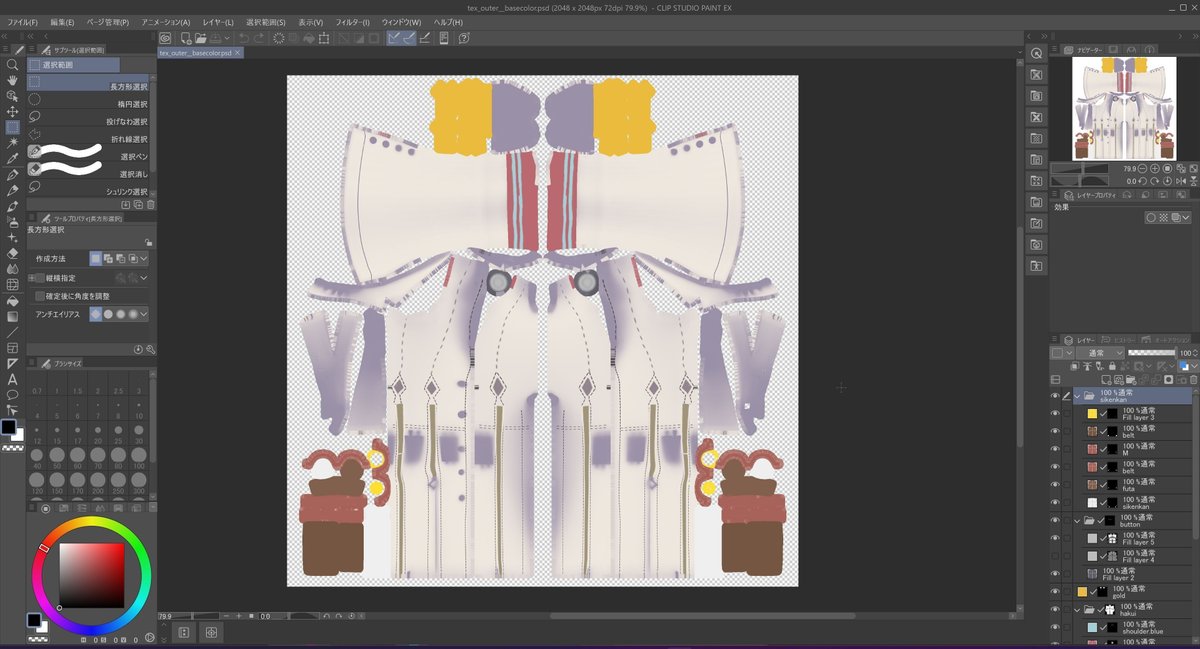Click the Delete sub tool trash icon
This screenshot has height=649, width=1200.
(x=150, y=204)
